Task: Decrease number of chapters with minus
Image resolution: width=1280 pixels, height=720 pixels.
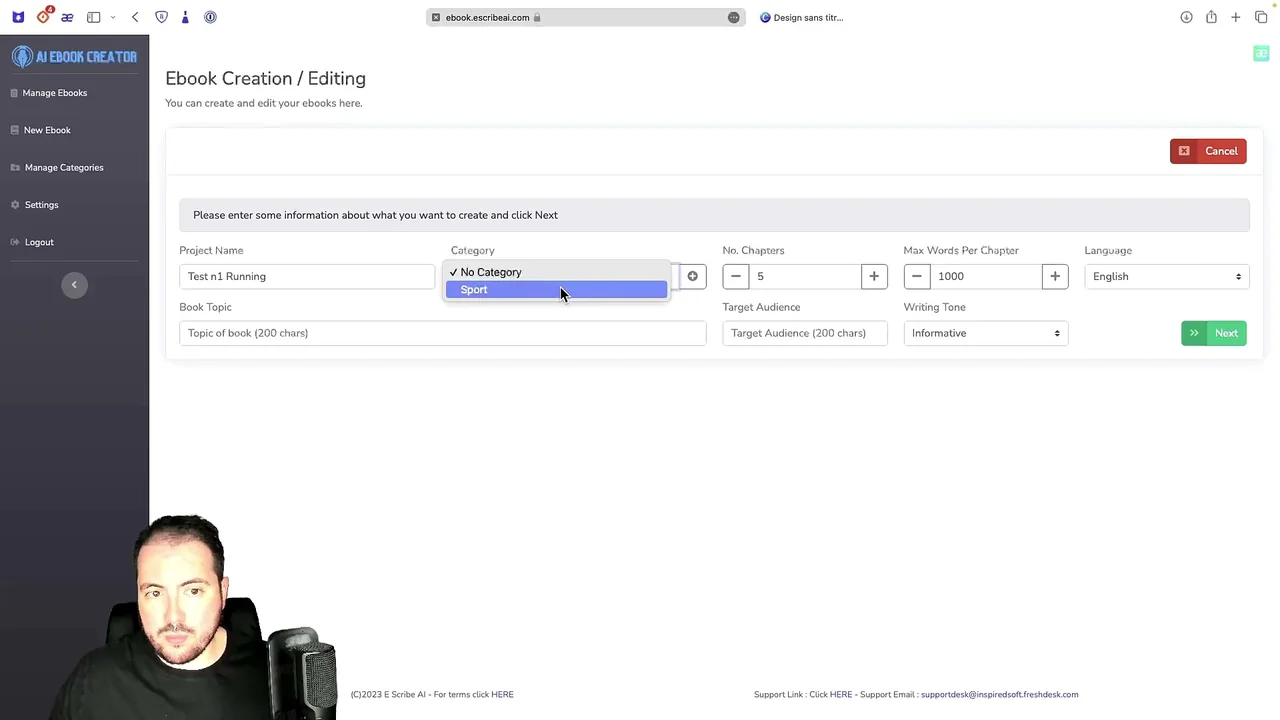Action: 736,276
